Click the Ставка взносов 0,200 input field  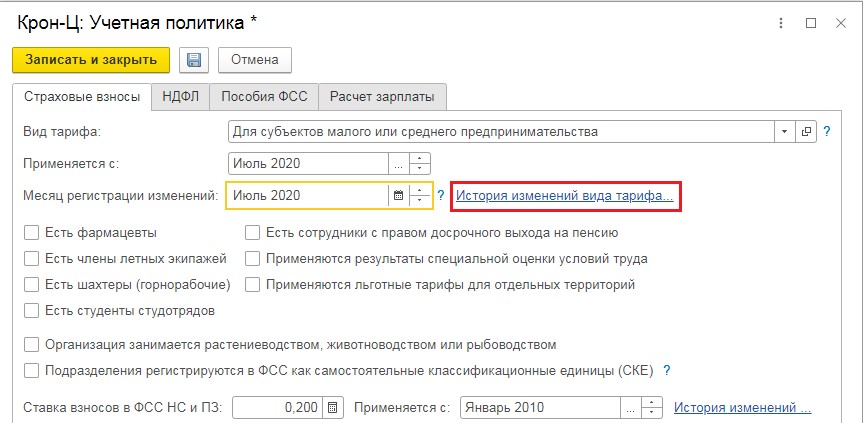tap(278, 407)
